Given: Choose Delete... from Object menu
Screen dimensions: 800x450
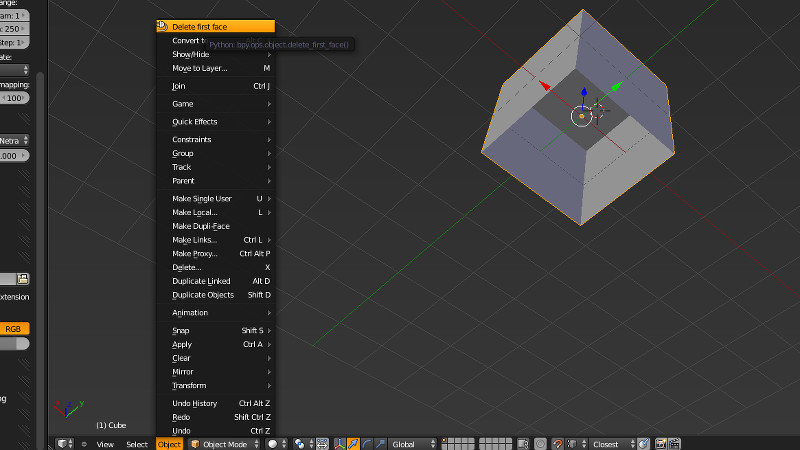Looking at the screenshot, I should point(215,267).
